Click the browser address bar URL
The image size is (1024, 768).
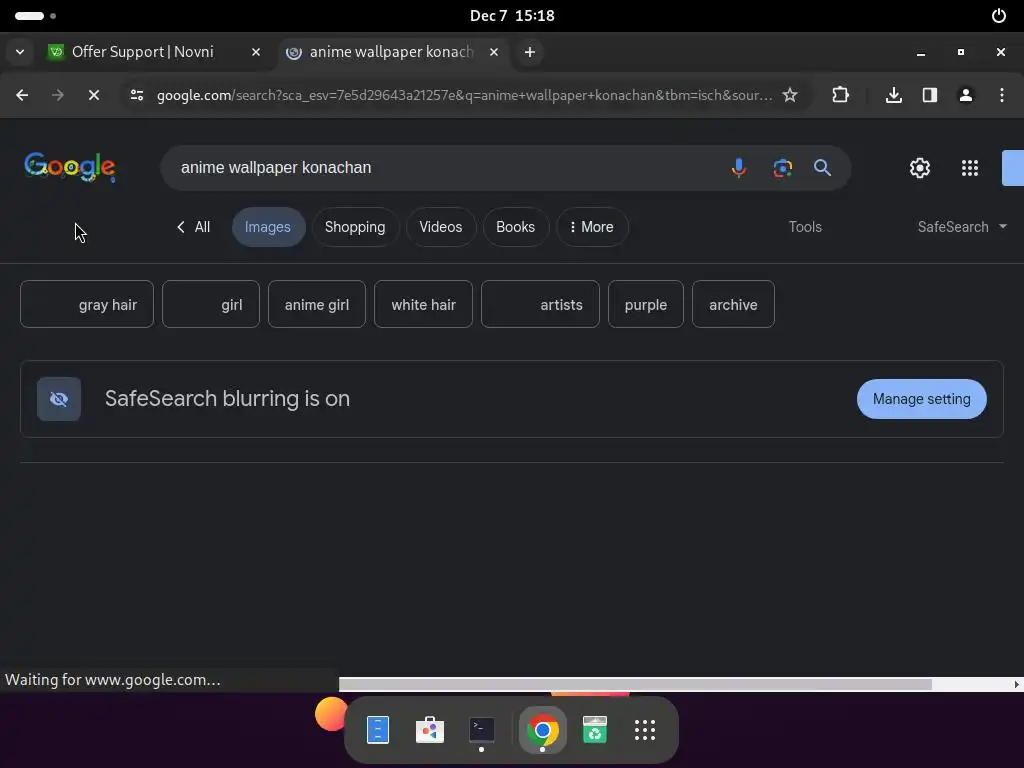pos(464,95)
